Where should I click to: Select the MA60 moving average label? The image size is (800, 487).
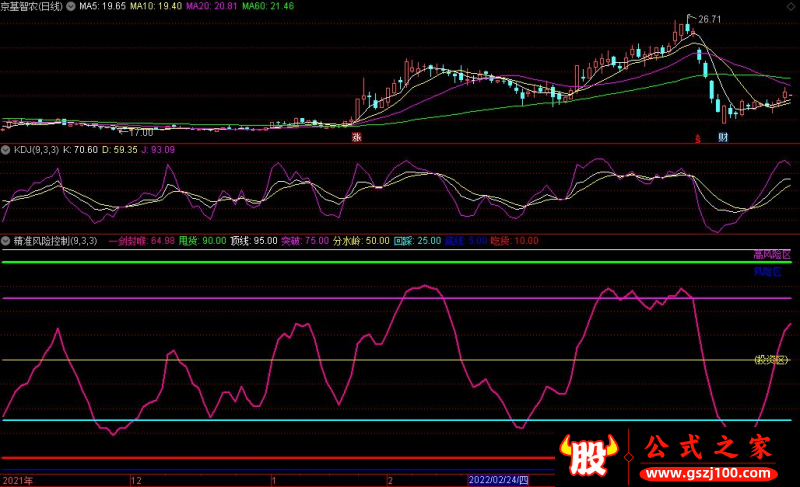pos(268,6)
